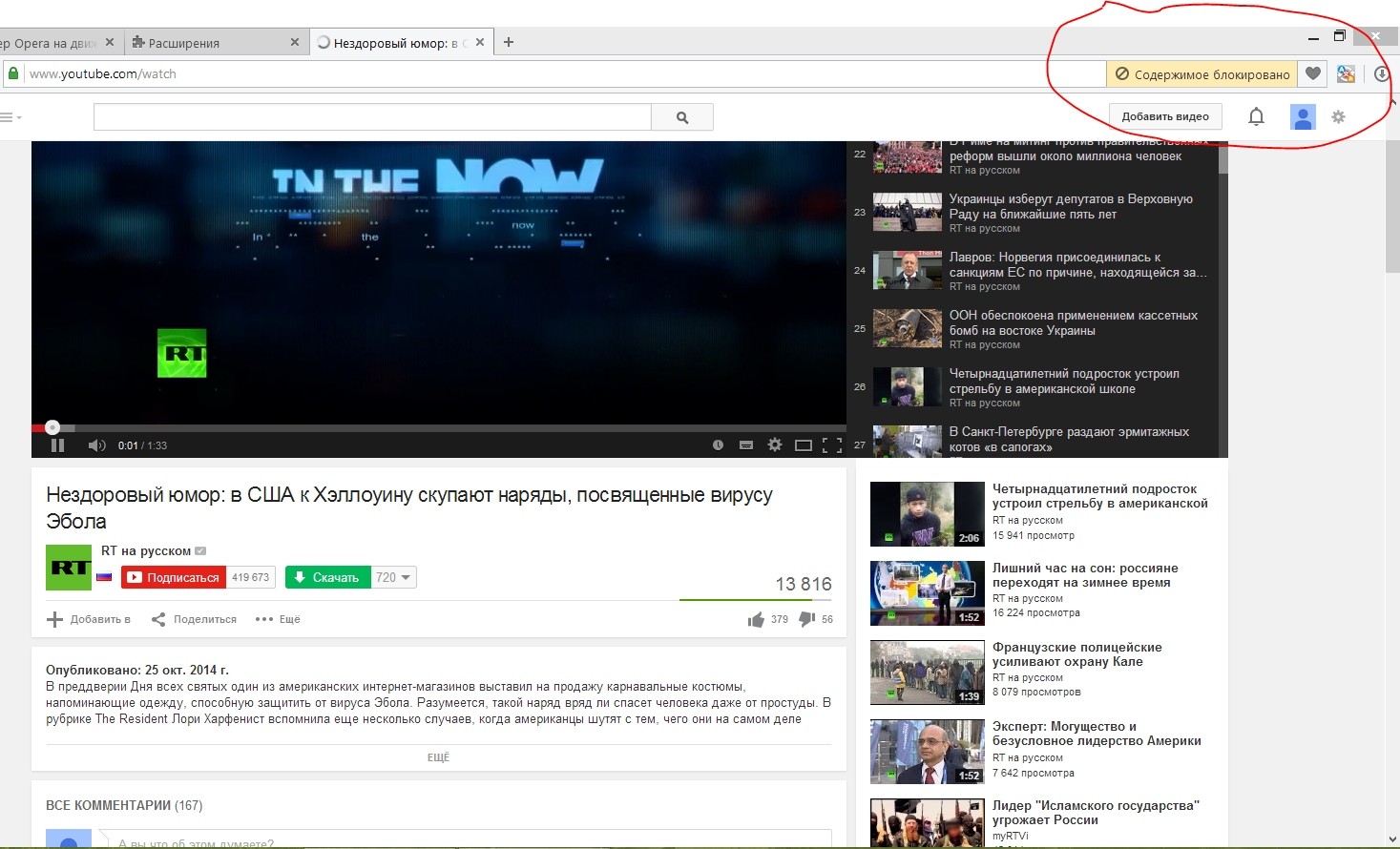Click the green padlock security icon

pos(13,73)
